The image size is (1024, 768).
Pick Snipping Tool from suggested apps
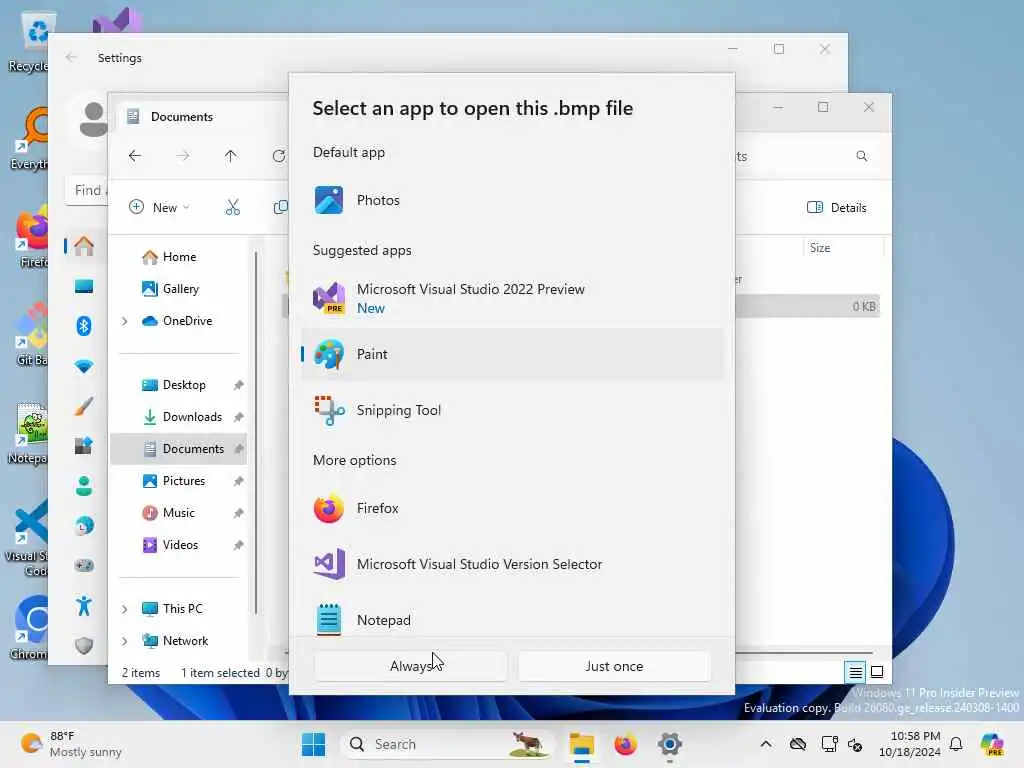coord(513,410)
